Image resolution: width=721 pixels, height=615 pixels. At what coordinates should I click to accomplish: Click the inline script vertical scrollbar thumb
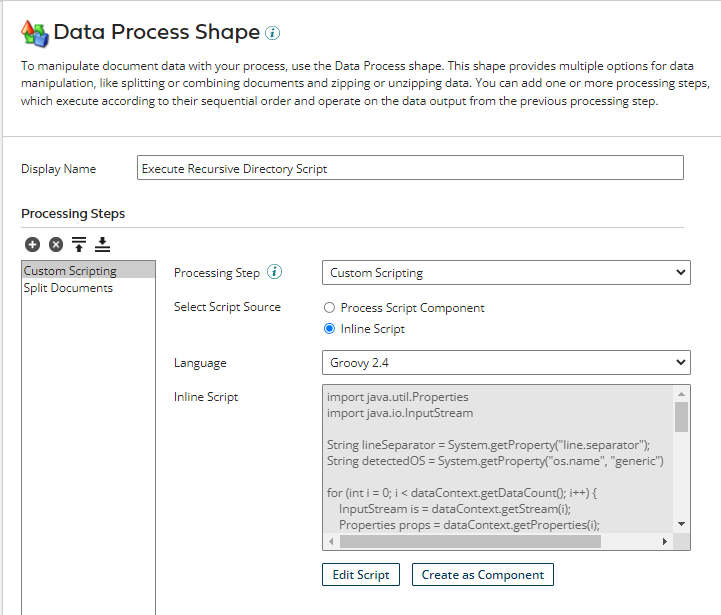coord(682,416)
